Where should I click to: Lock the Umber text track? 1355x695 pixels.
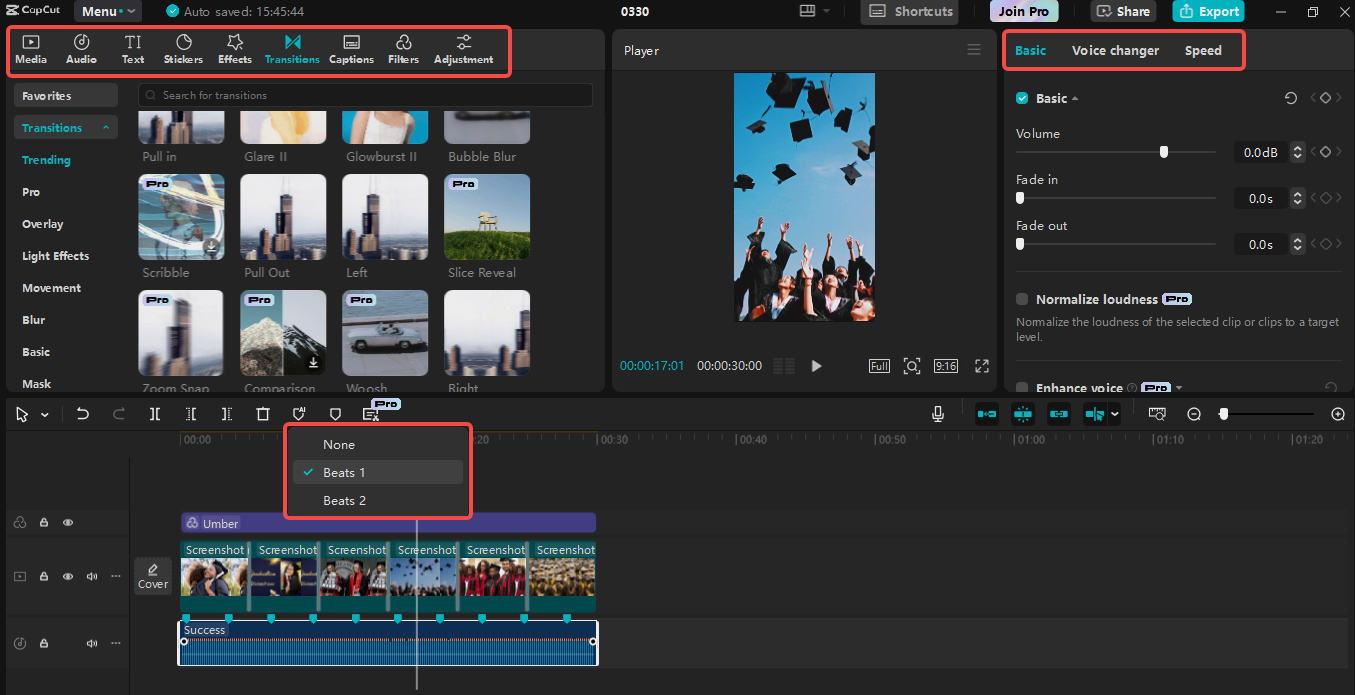(43, 522)
